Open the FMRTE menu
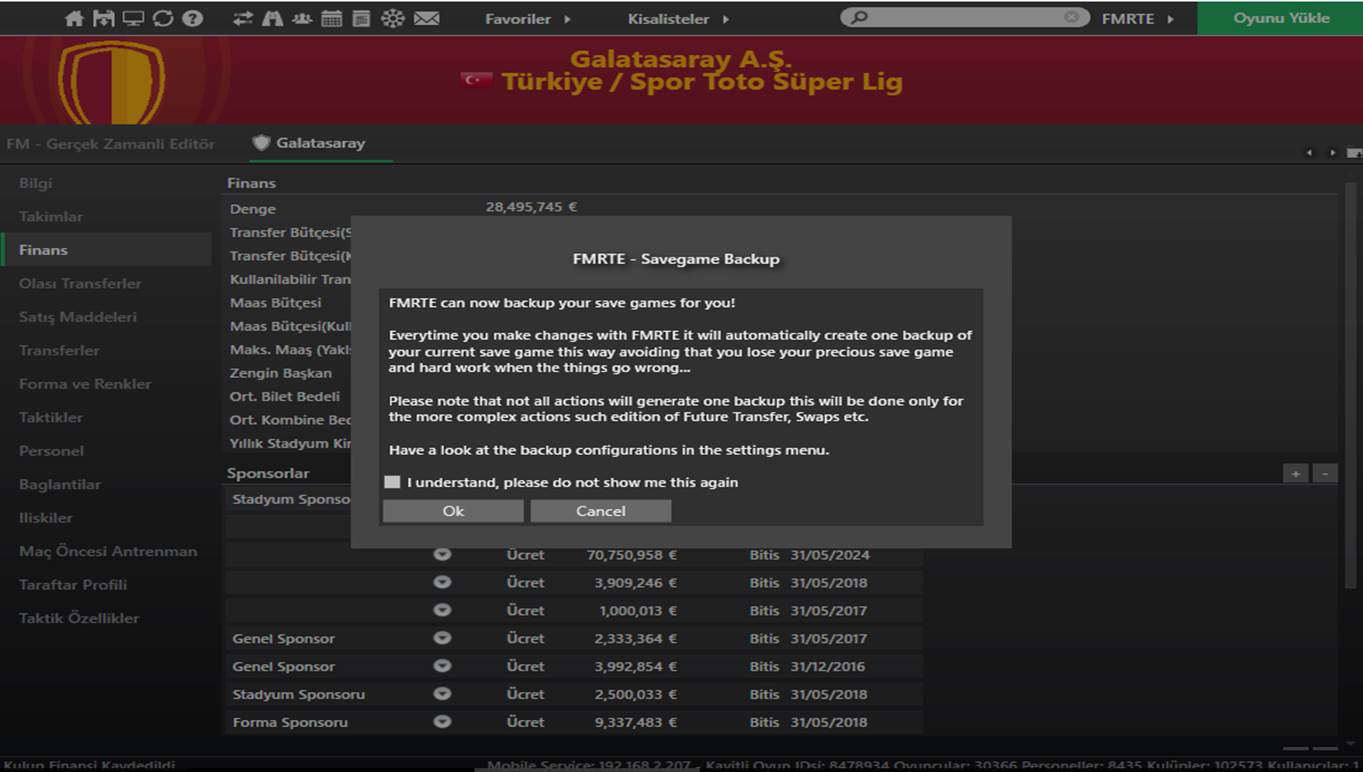This screenshot has width=1363, height=772. (1137, 18)
